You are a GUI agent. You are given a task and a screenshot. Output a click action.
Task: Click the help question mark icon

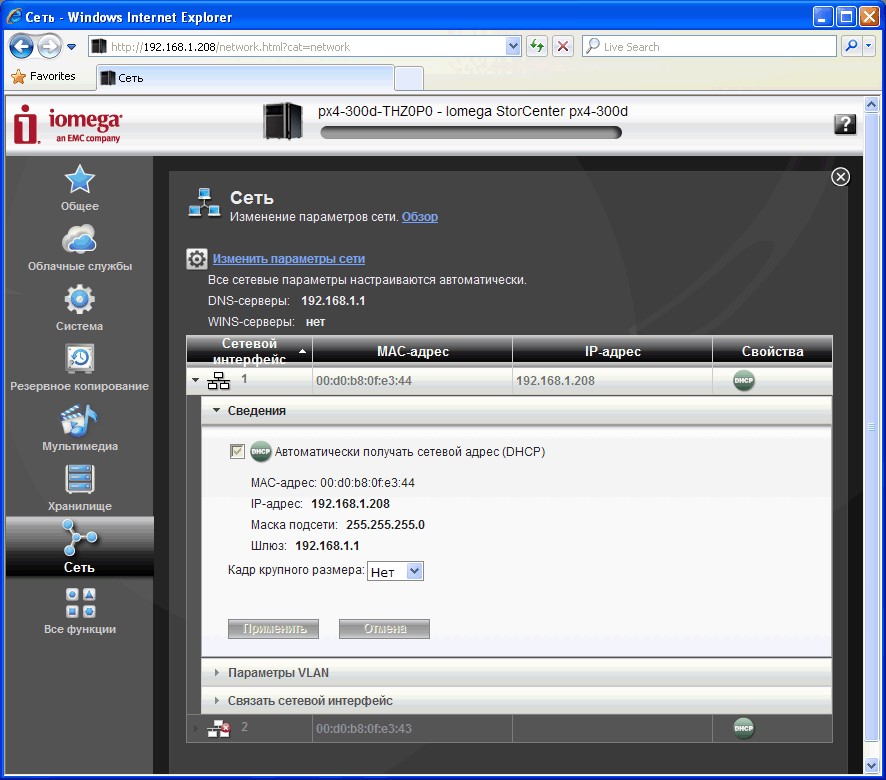point(844,124)
